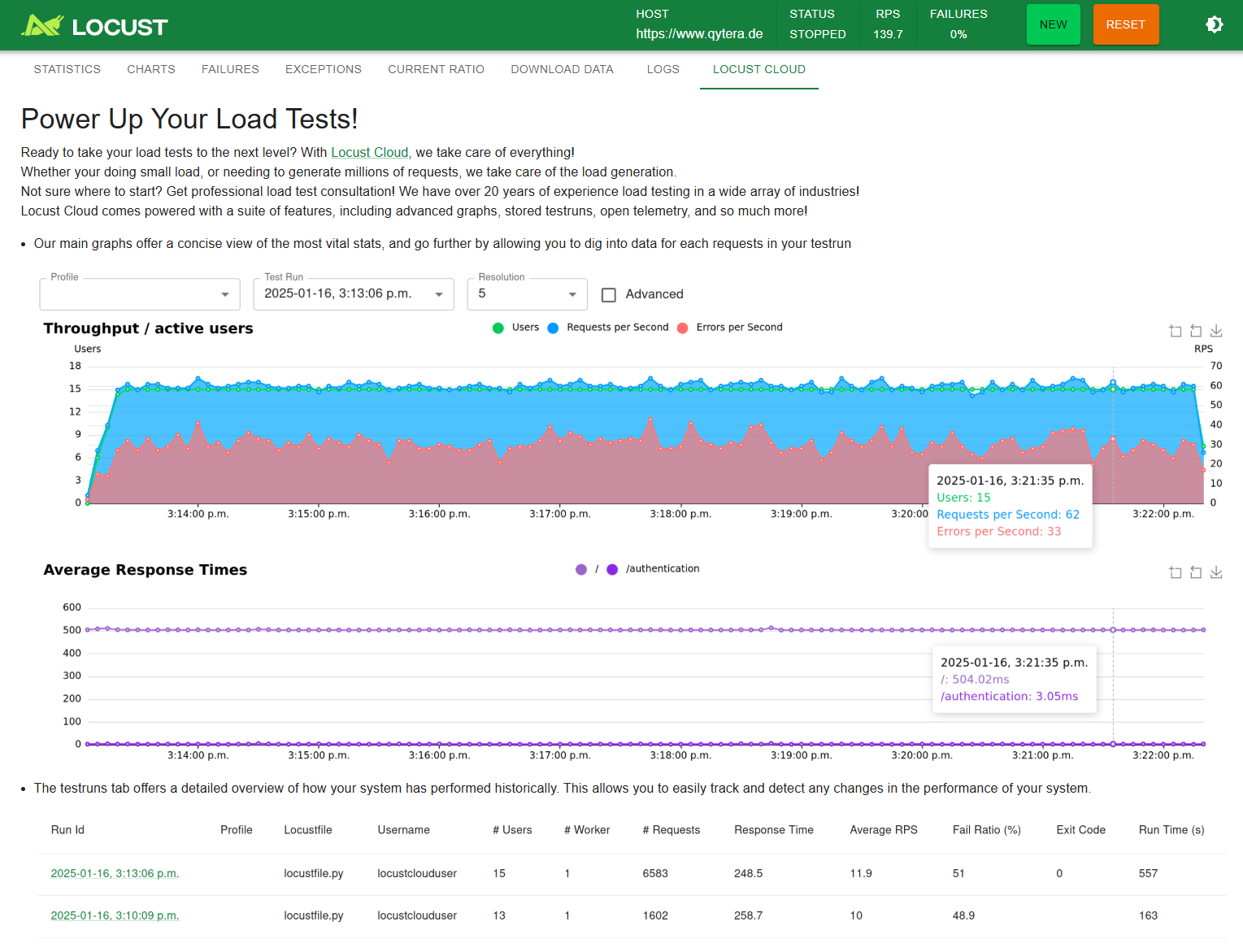Save the Average Response Times chart image
This screenshot has width=1243, height=952.
pos(1216,572)
